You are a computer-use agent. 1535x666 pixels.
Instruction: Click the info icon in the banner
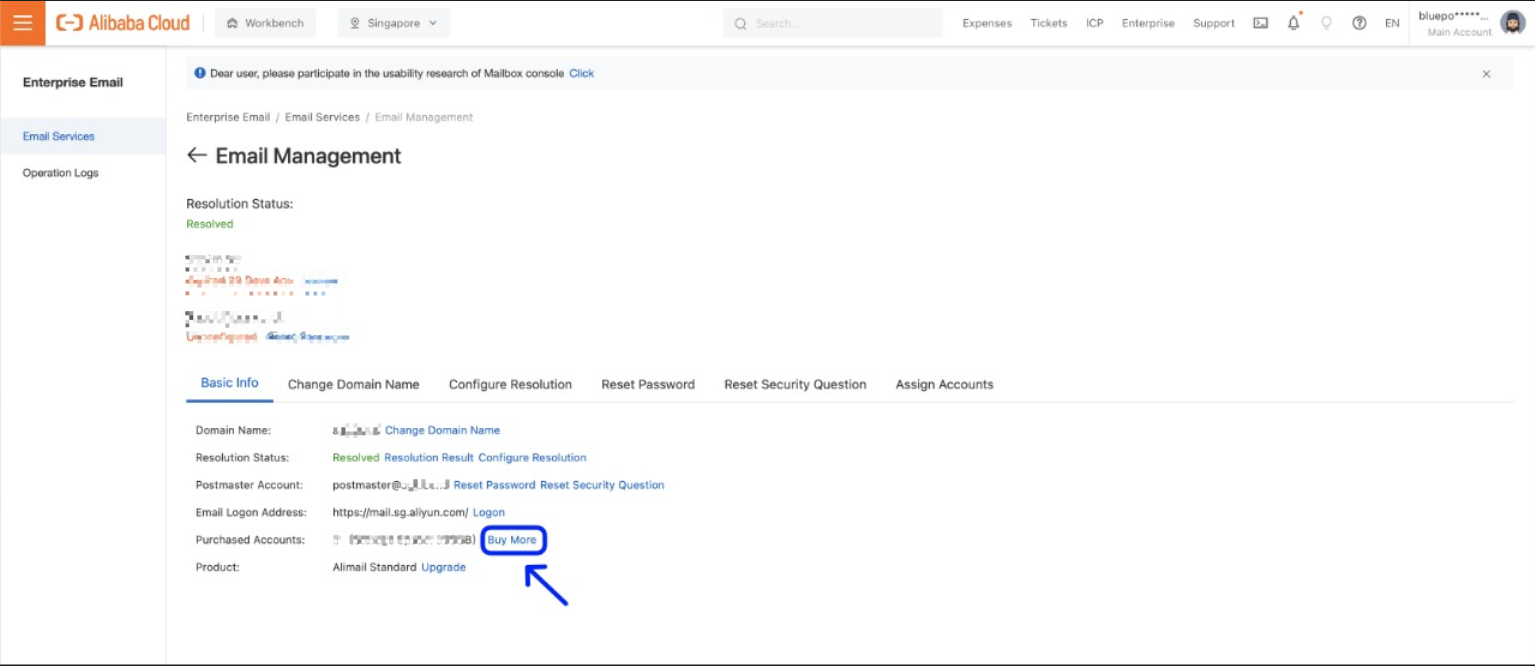(200, 73)
